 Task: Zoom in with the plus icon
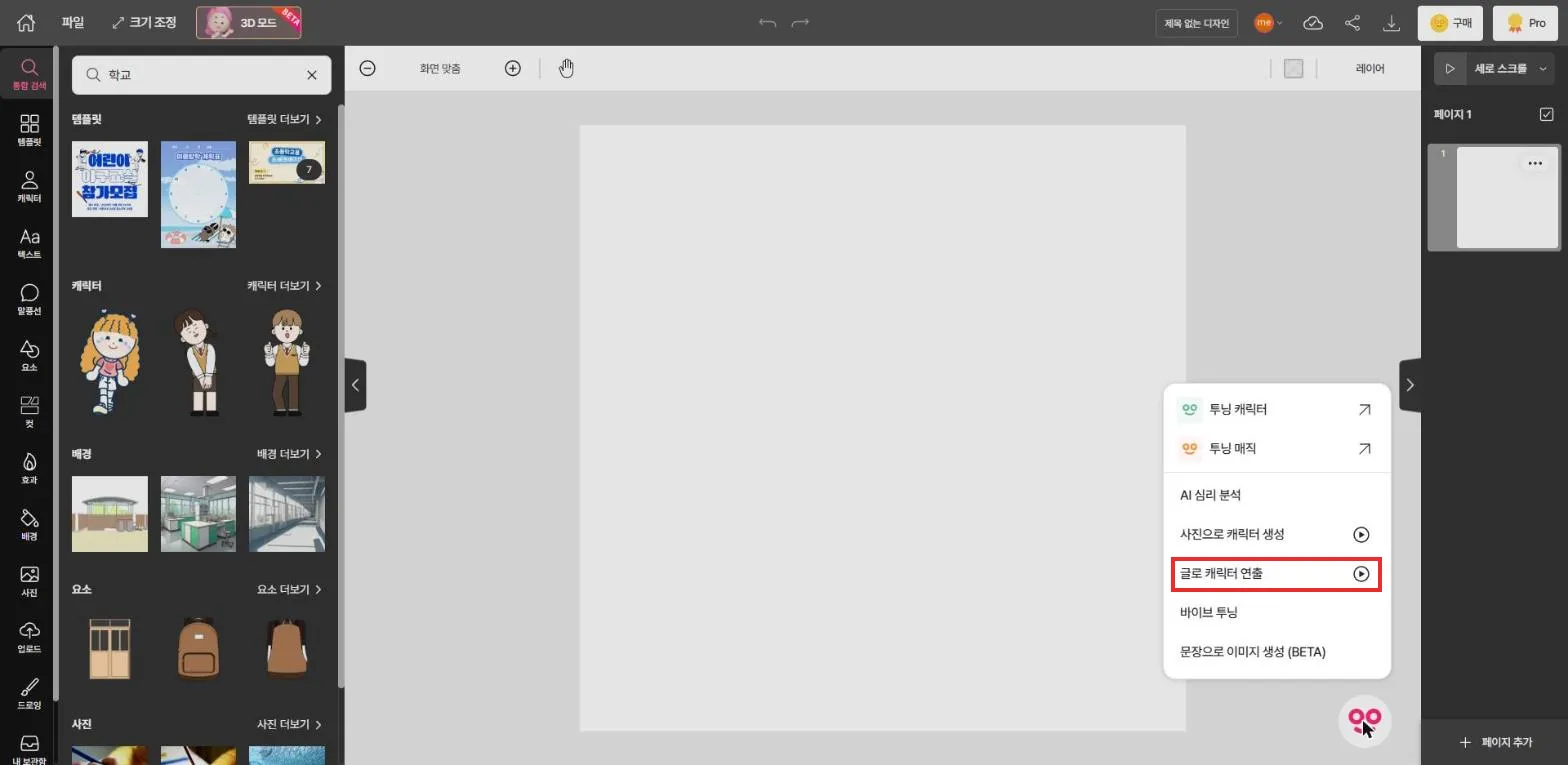tap(512, 68)
